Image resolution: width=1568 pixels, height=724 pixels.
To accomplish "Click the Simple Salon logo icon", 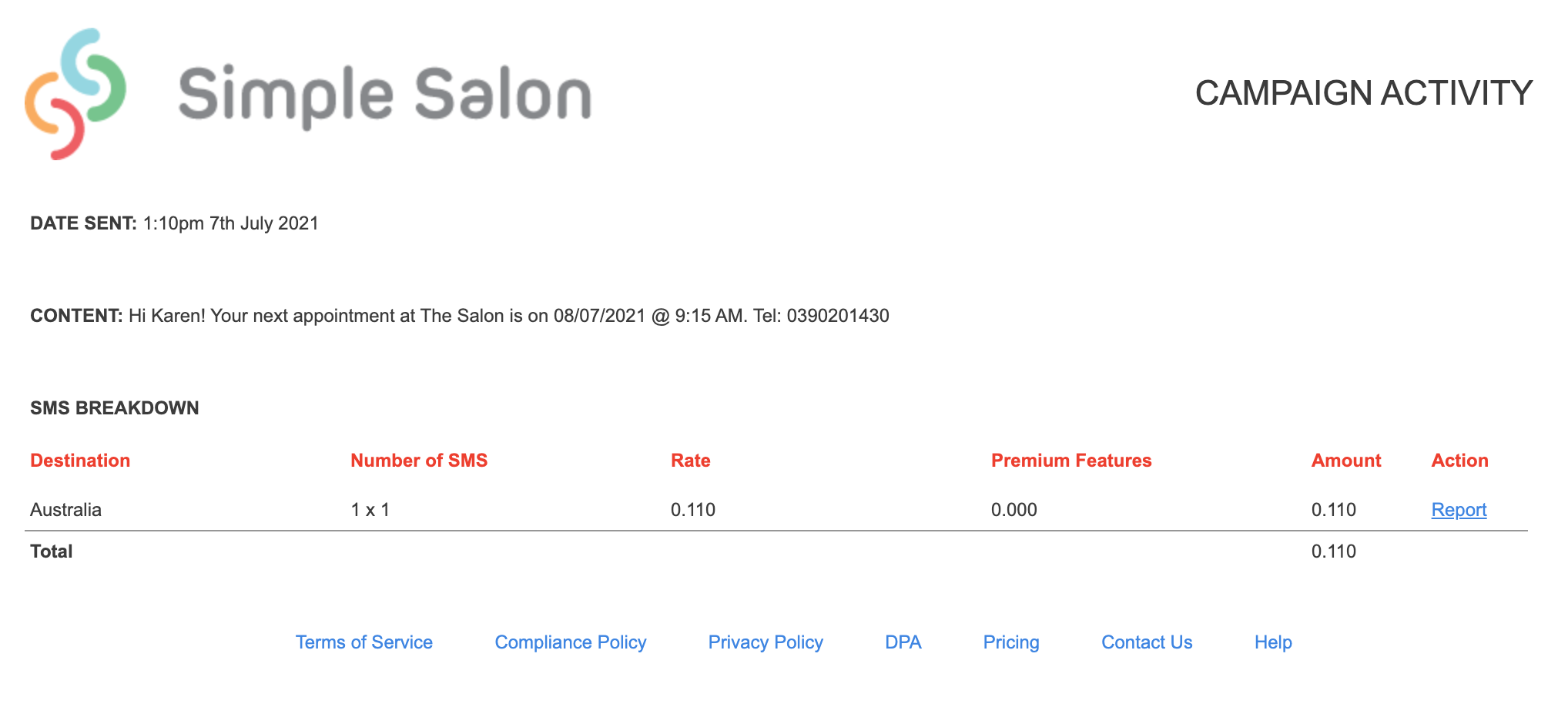I will tap(77, 92).
